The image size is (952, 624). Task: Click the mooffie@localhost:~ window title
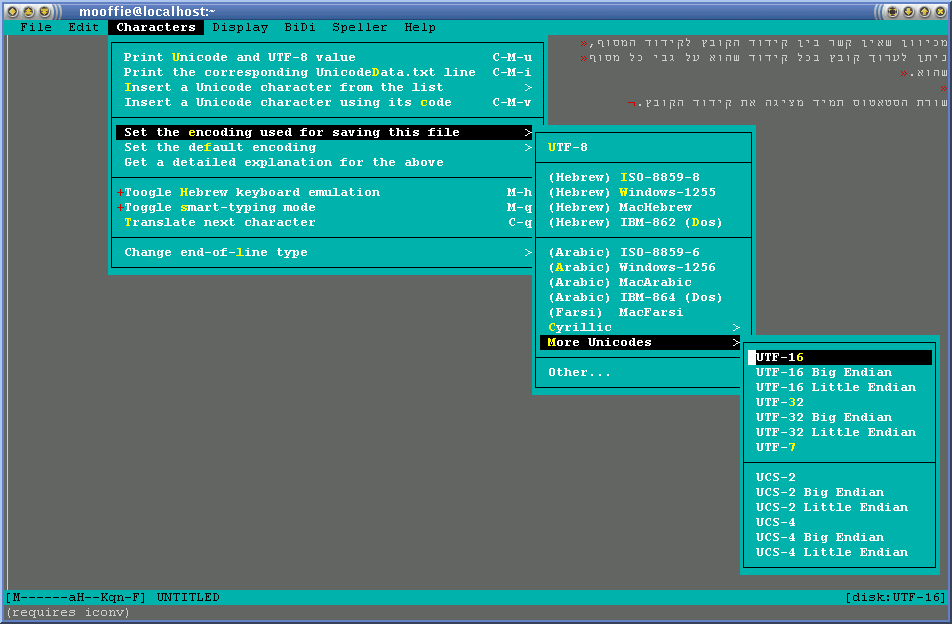147,12
